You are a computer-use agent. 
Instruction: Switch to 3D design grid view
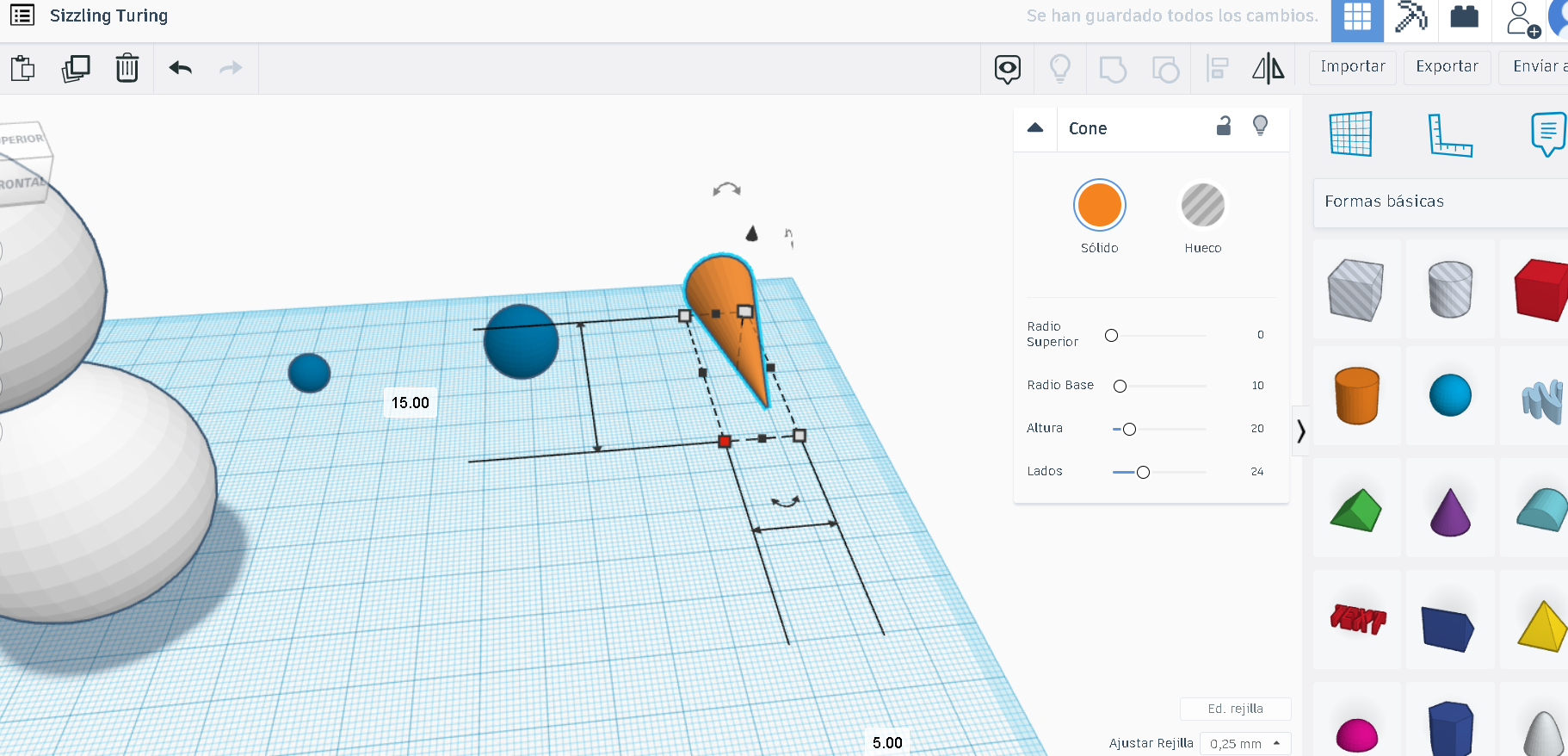(x=1357, y=19)
